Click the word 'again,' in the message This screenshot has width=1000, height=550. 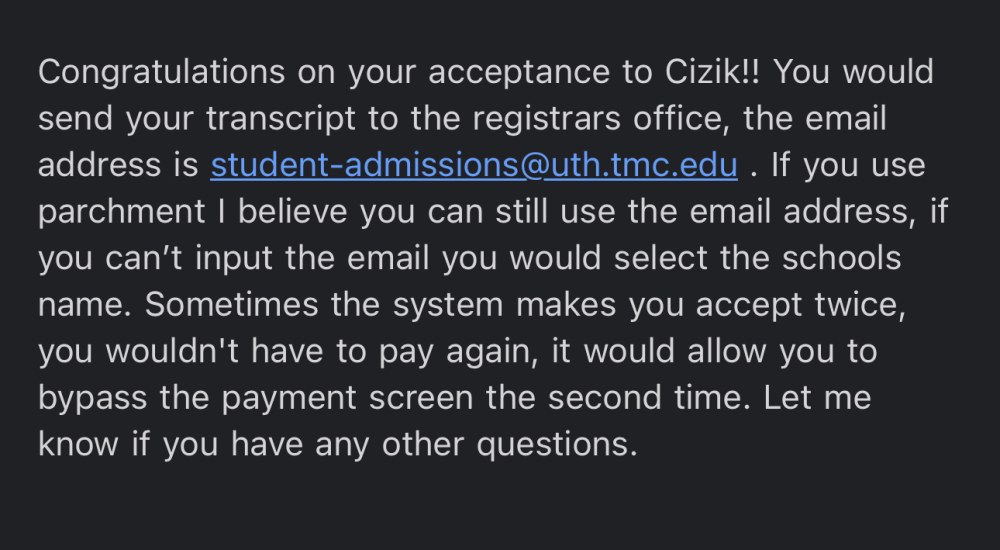point(492,353)
